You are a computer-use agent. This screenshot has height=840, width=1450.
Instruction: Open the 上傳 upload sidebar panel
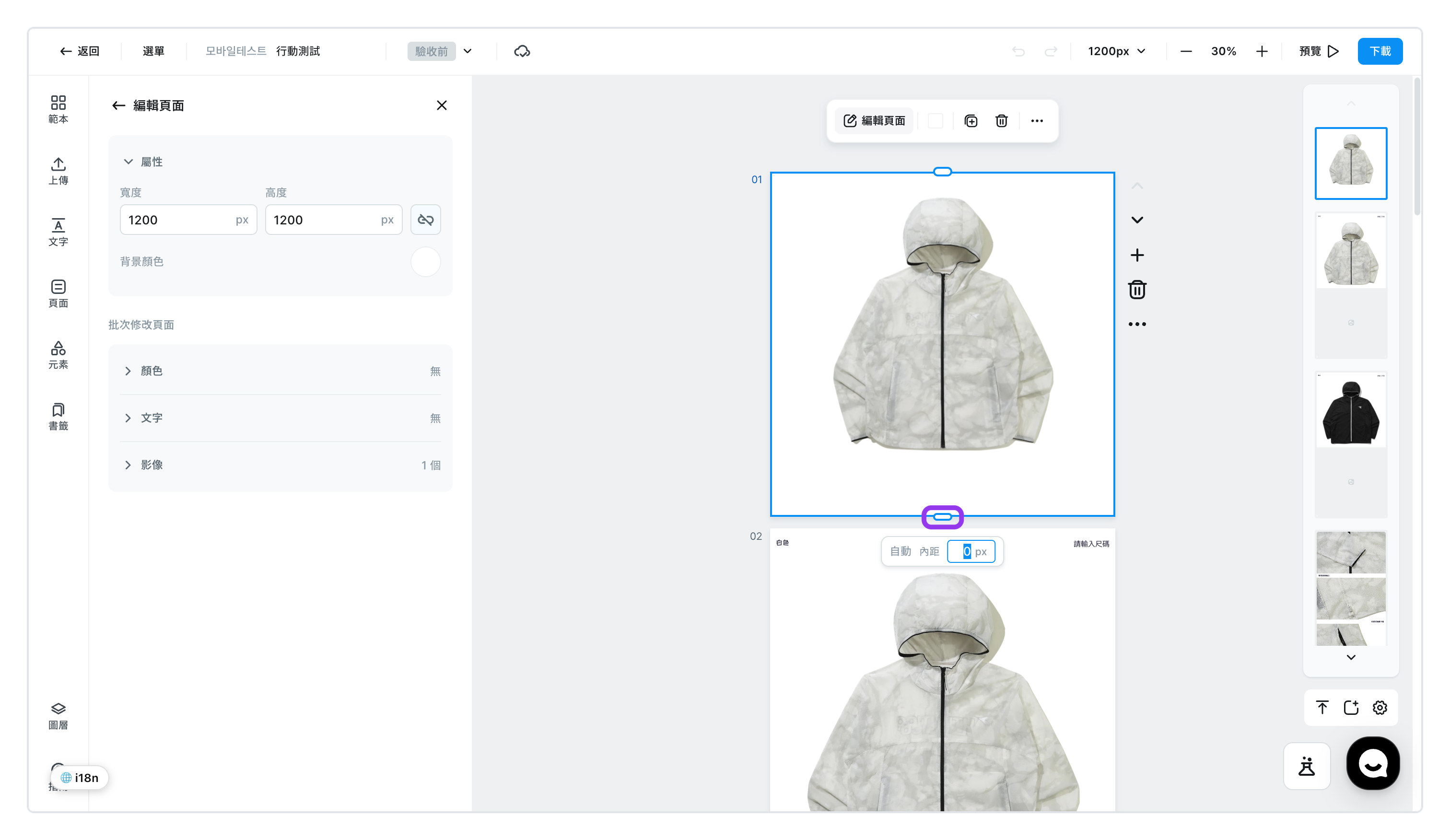click(x=58, y=171)
